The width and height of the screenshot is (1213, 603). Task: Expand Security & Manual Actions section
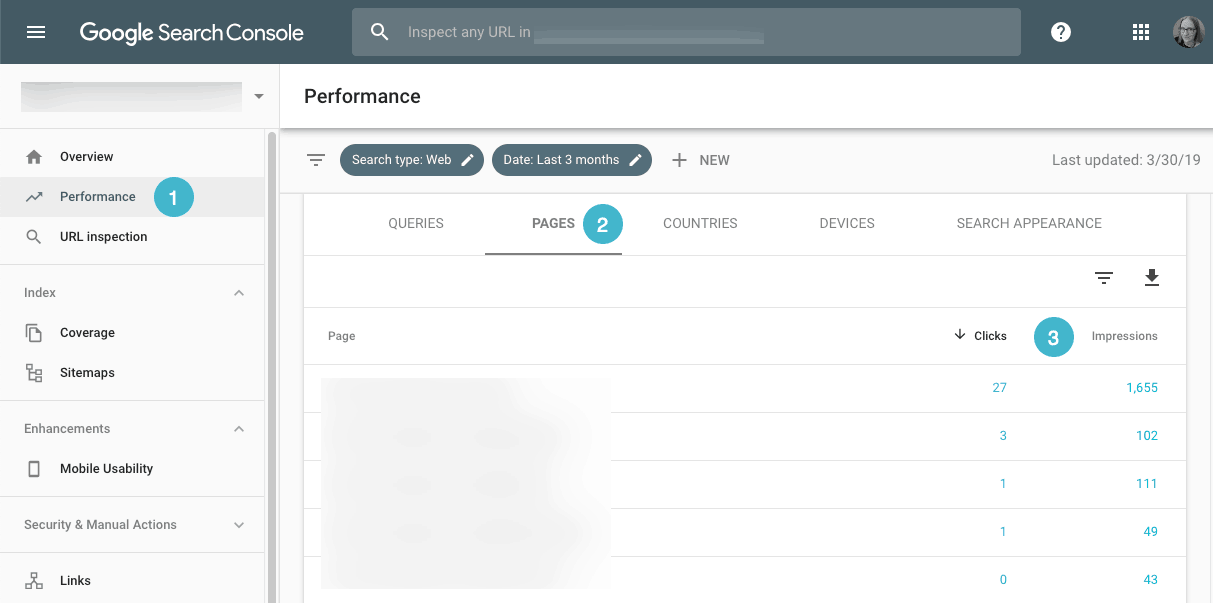[239, 525]
